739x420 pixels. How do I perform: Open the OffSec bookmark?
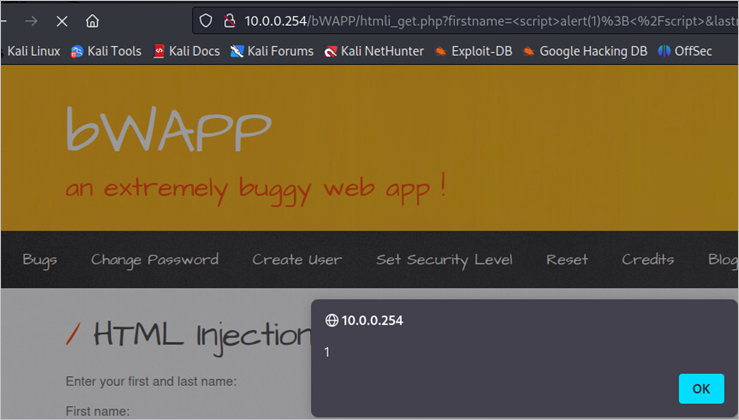[x=685, y=51]
